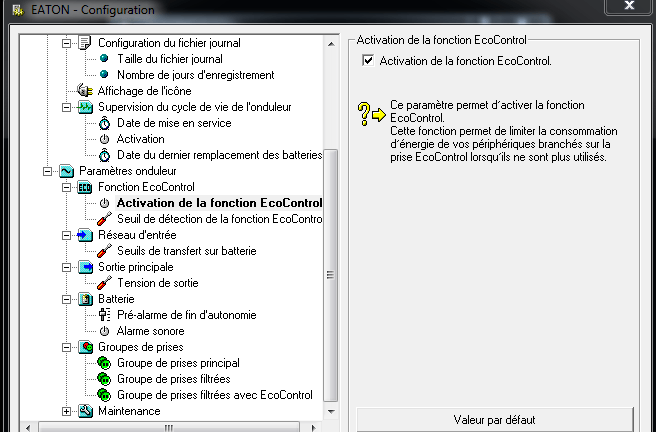
Task: Click the plug icon for Affichage de l'icône
Action: coord(85,90)
